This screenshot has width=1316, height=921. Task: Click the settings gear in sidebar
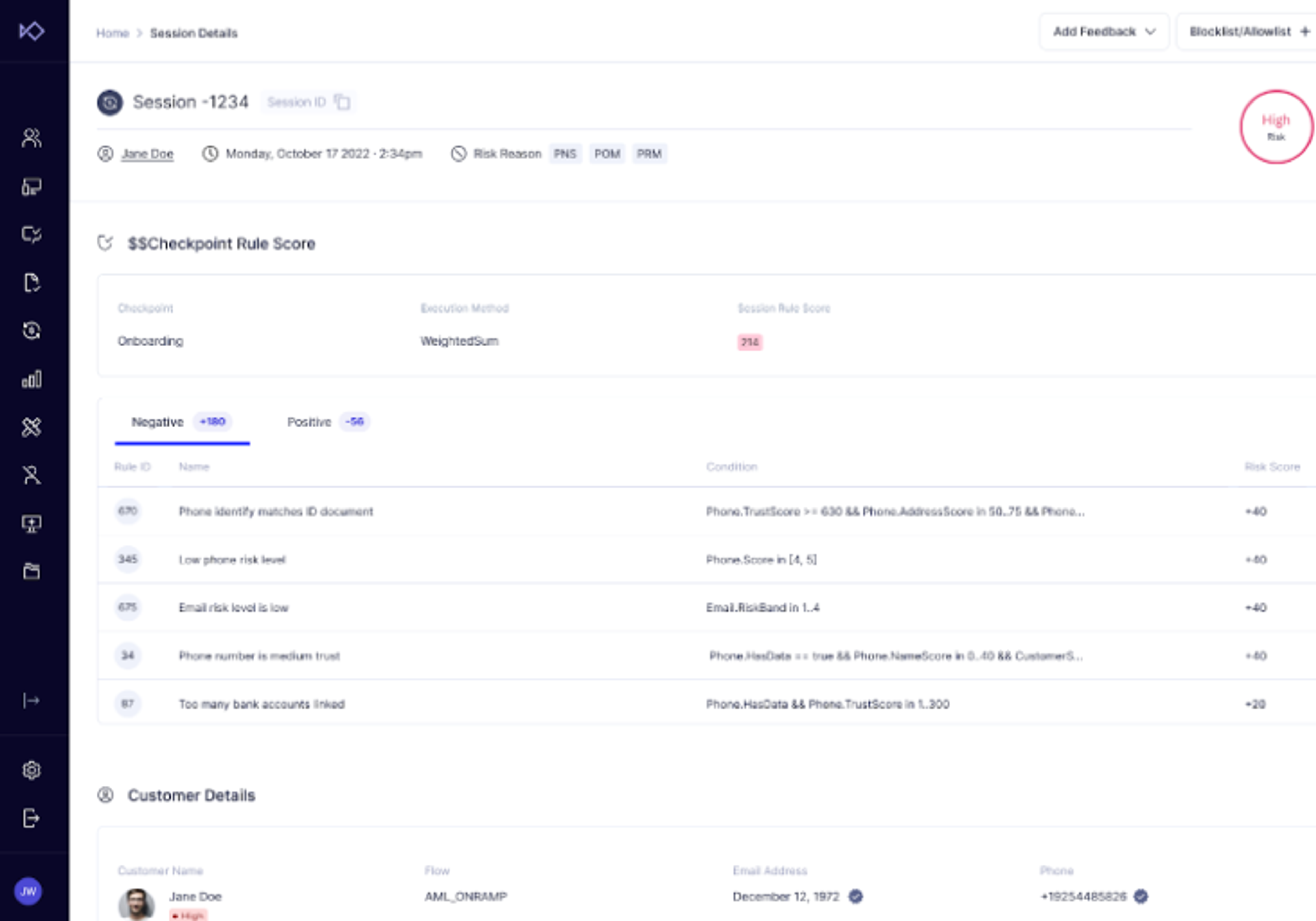pyautogui.click(x=32, y=770)
